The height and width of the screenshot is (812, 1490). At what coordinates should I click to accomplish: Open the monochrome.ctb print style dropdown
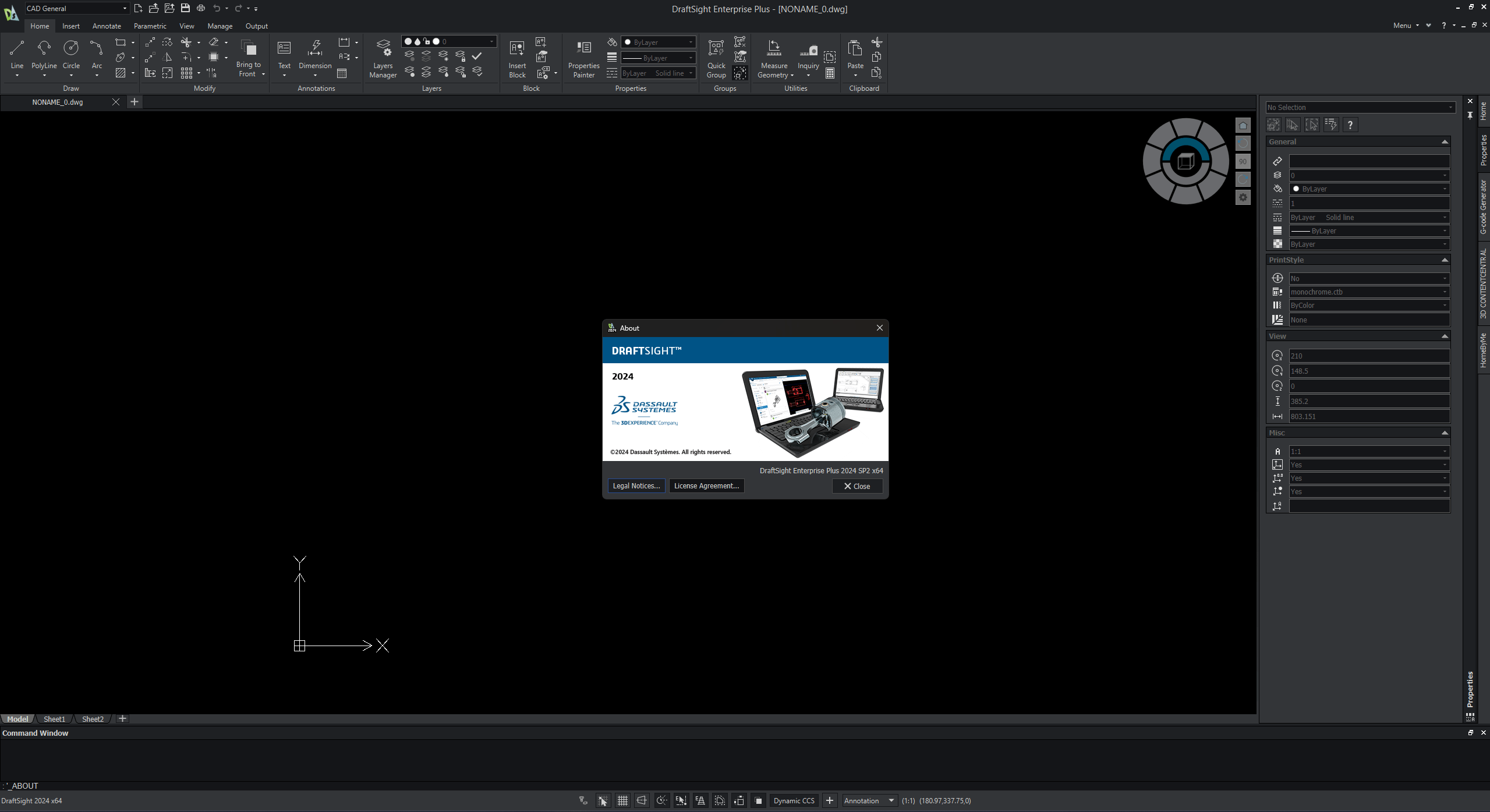tap(1369, 292)
